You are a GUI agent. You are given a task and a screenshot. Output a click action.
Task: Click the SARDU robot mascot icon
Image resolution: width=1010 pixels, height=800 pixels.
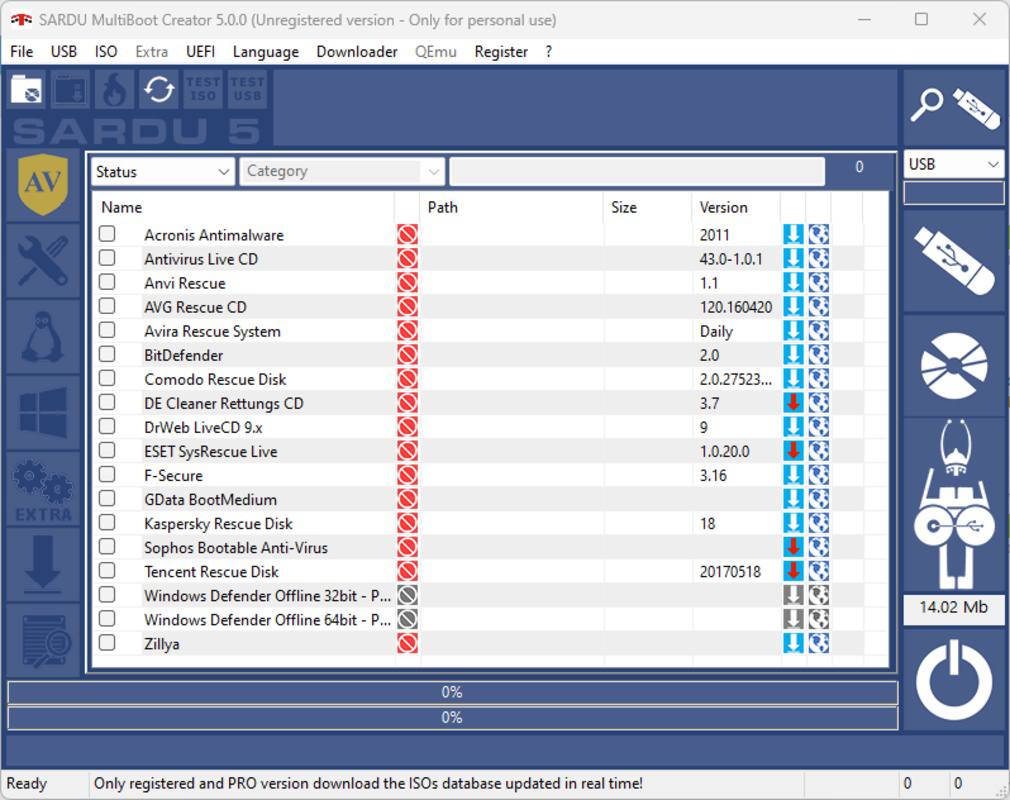[955, 505]
